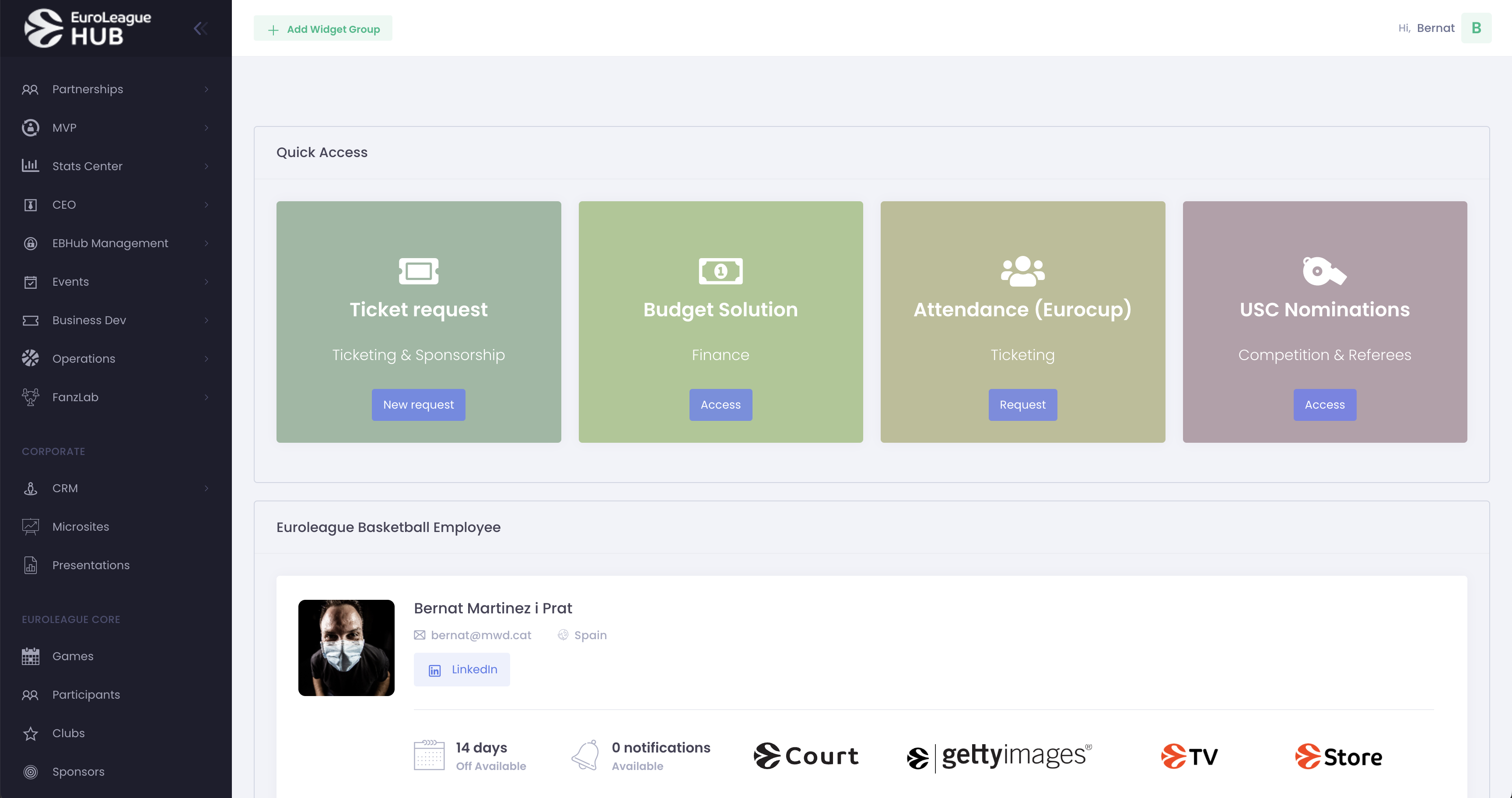Expand the Operations menu chevron
This screenshot has width=1512, height=798.
coord(206,358)
